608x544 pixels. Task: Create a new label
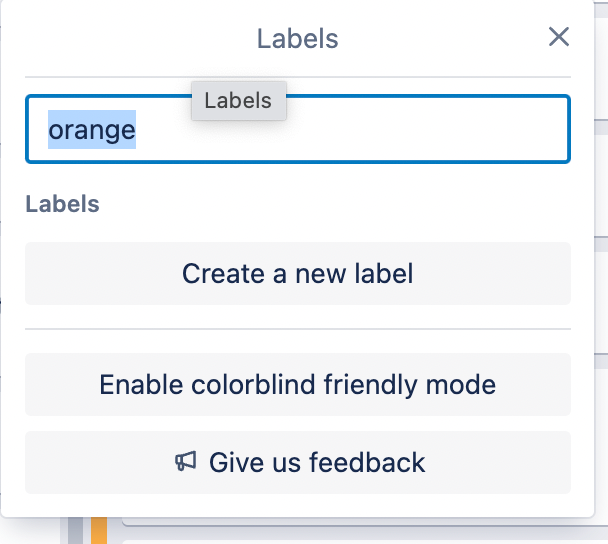click(298, 273)
